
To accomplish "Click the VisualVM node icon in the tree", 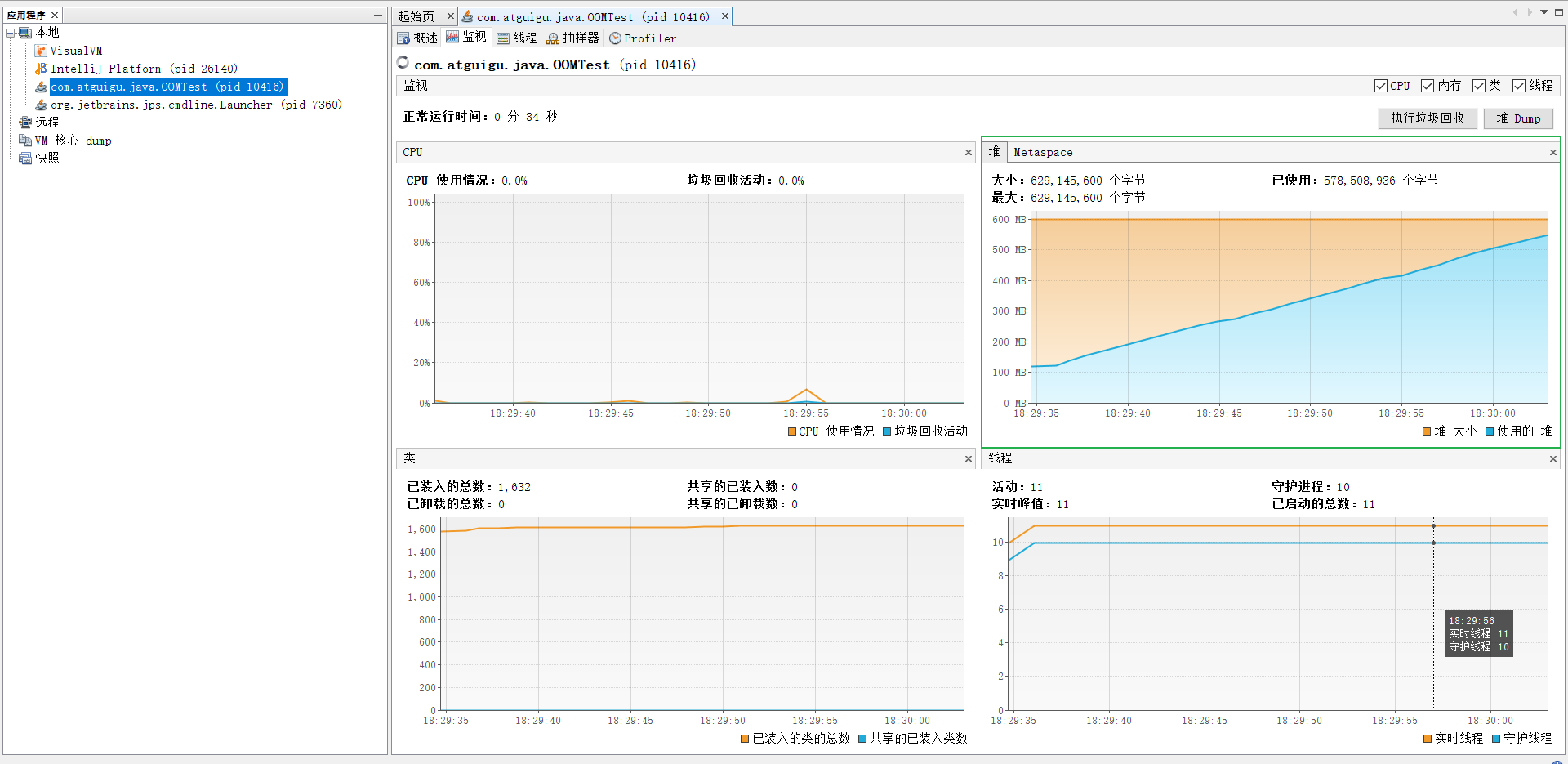I will (41, 51).
